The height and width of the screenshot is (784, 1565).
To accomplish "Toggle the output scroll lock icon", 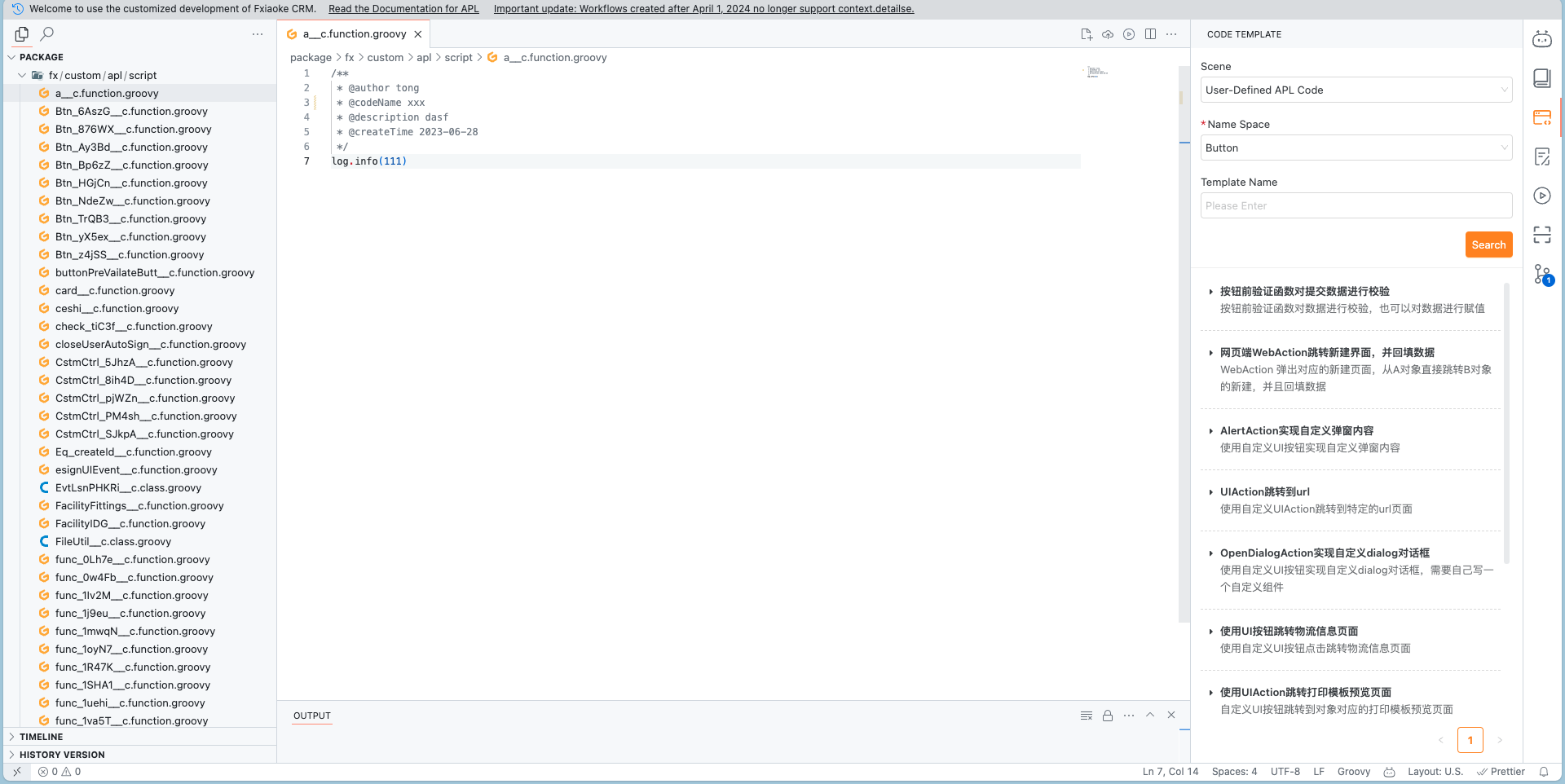I will click(x=1108, y=716).
